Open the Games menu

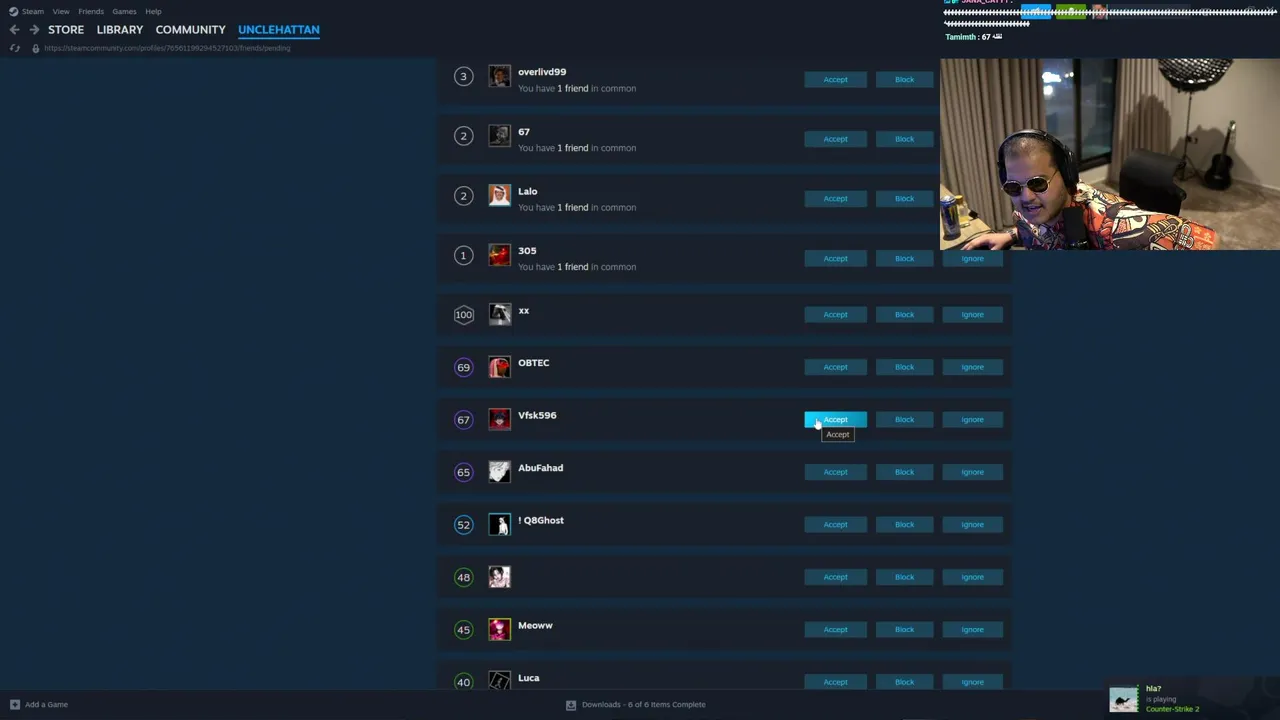(124, 11)
